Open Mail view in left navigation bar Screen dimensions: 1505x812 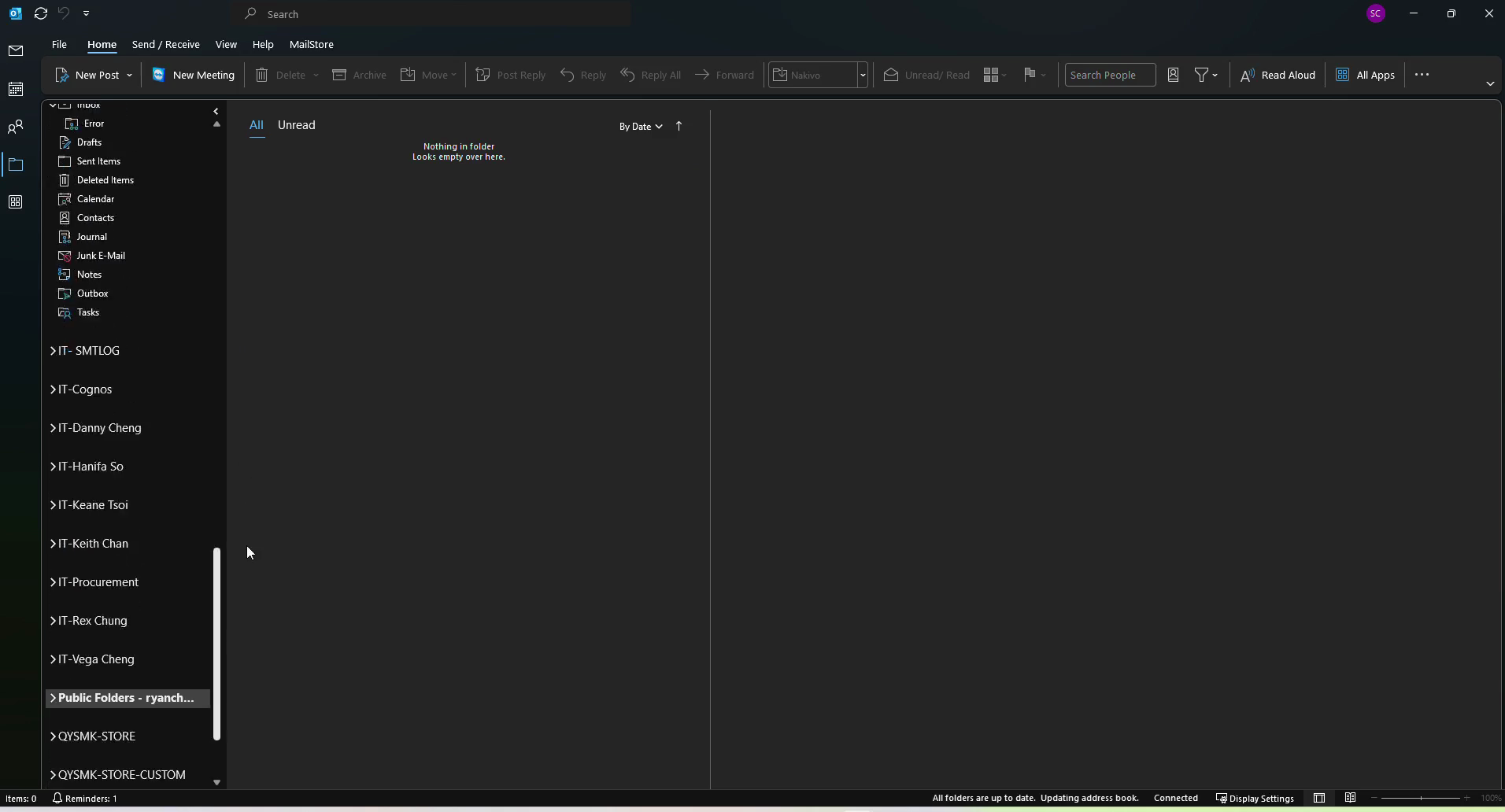coord(16,51)
